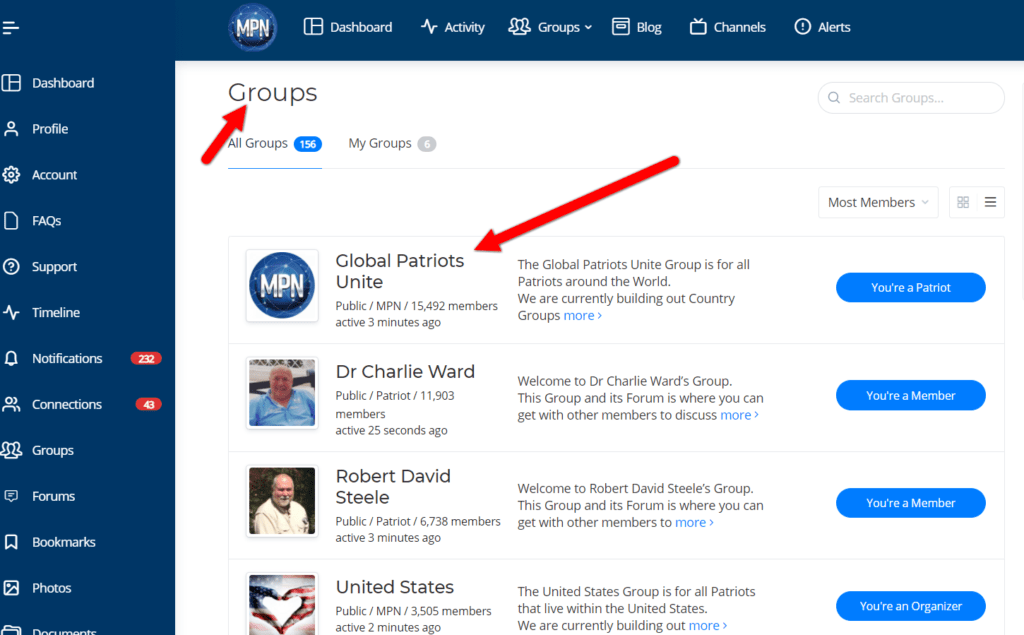This screenshot has height=635, width=1024.
Task: Open the Most Members sort dropdown
Action: pyautogui.click(x=878, y=202)
